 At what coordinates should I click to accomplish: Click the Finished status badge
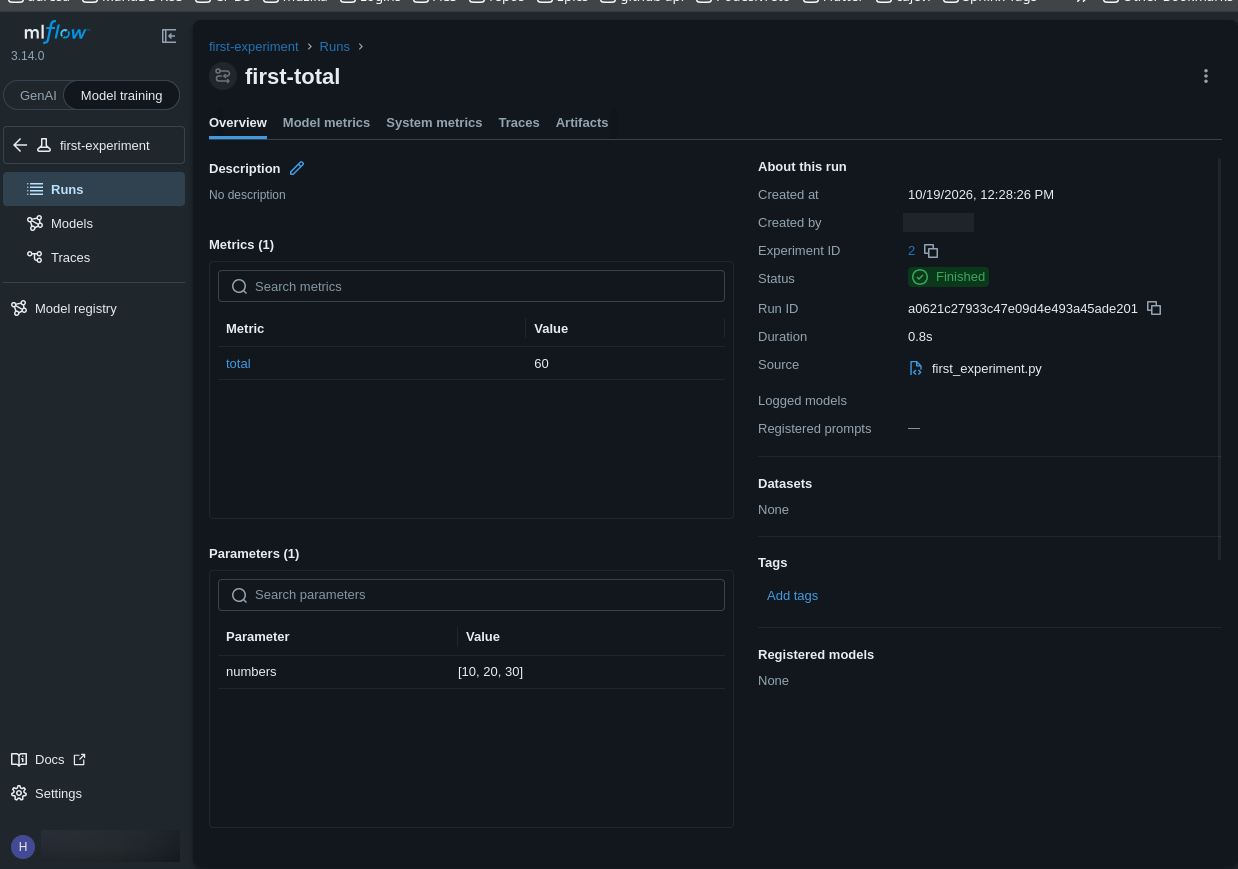948,277
